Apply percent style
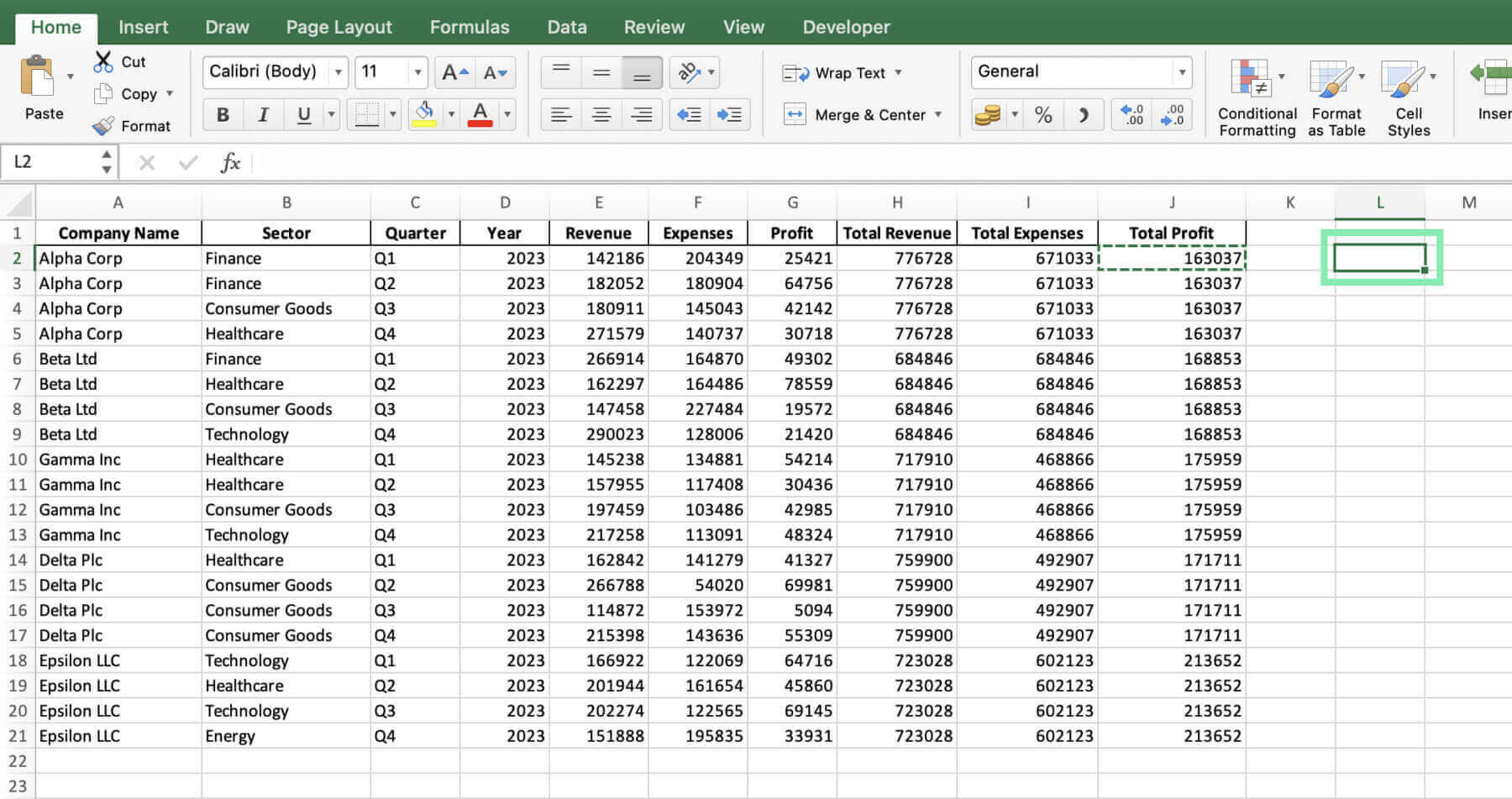This screenshot has height=799, width=1512. pos(1043,114)
